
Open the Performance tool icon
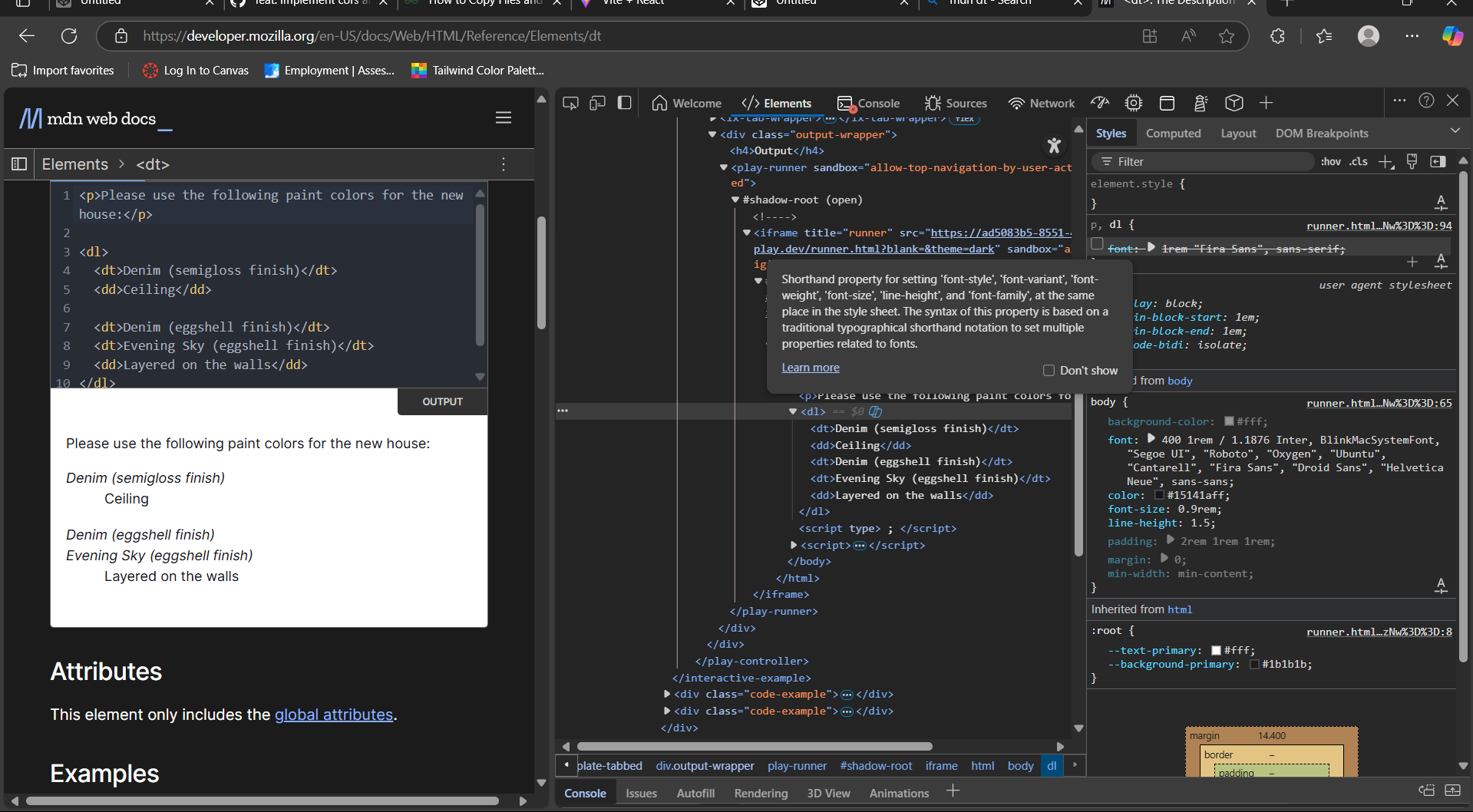click(1101, 103)
